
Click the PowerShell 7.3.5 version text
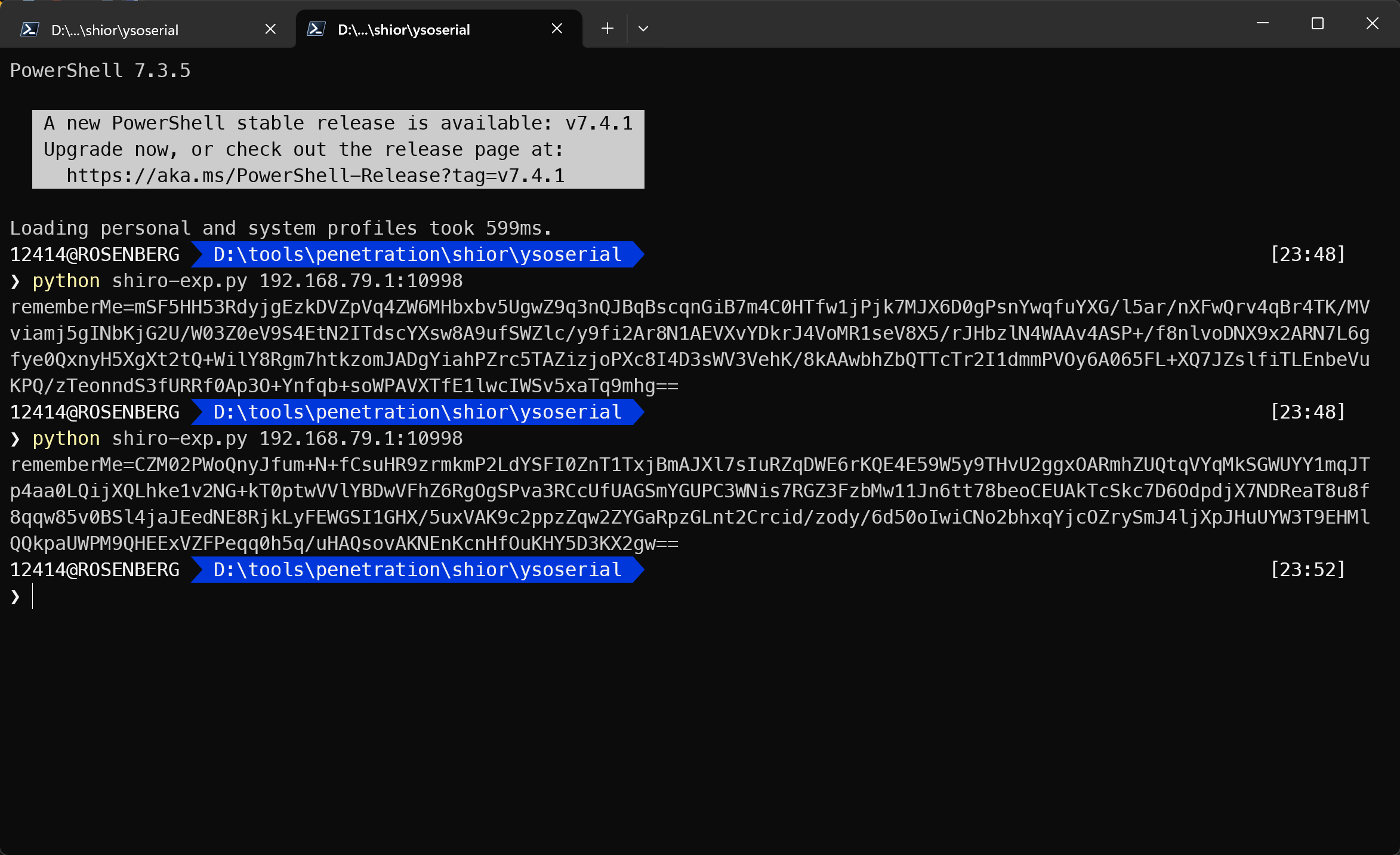tap(100, 71)
